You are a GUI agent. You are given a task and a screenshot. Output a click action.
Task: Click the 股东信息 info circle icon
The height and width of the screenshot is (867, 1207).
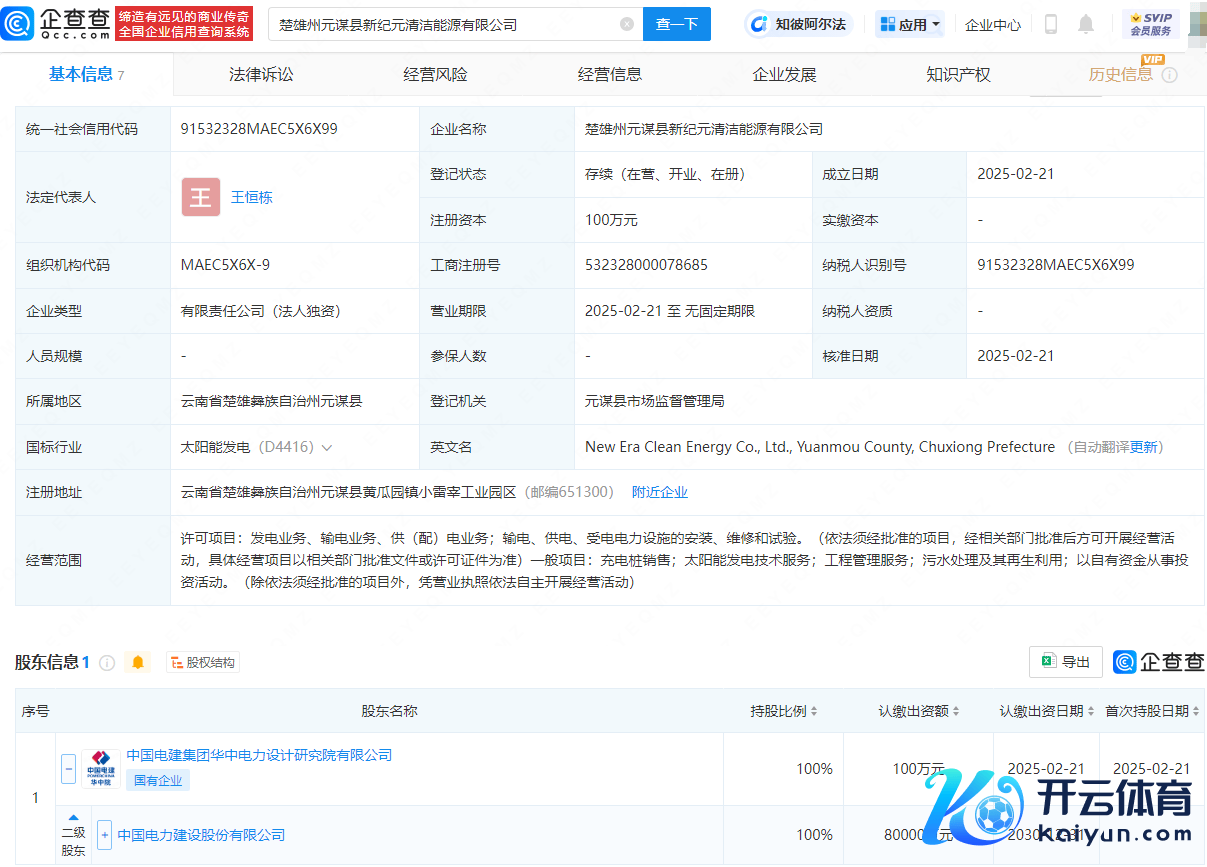tap(107, 662)
